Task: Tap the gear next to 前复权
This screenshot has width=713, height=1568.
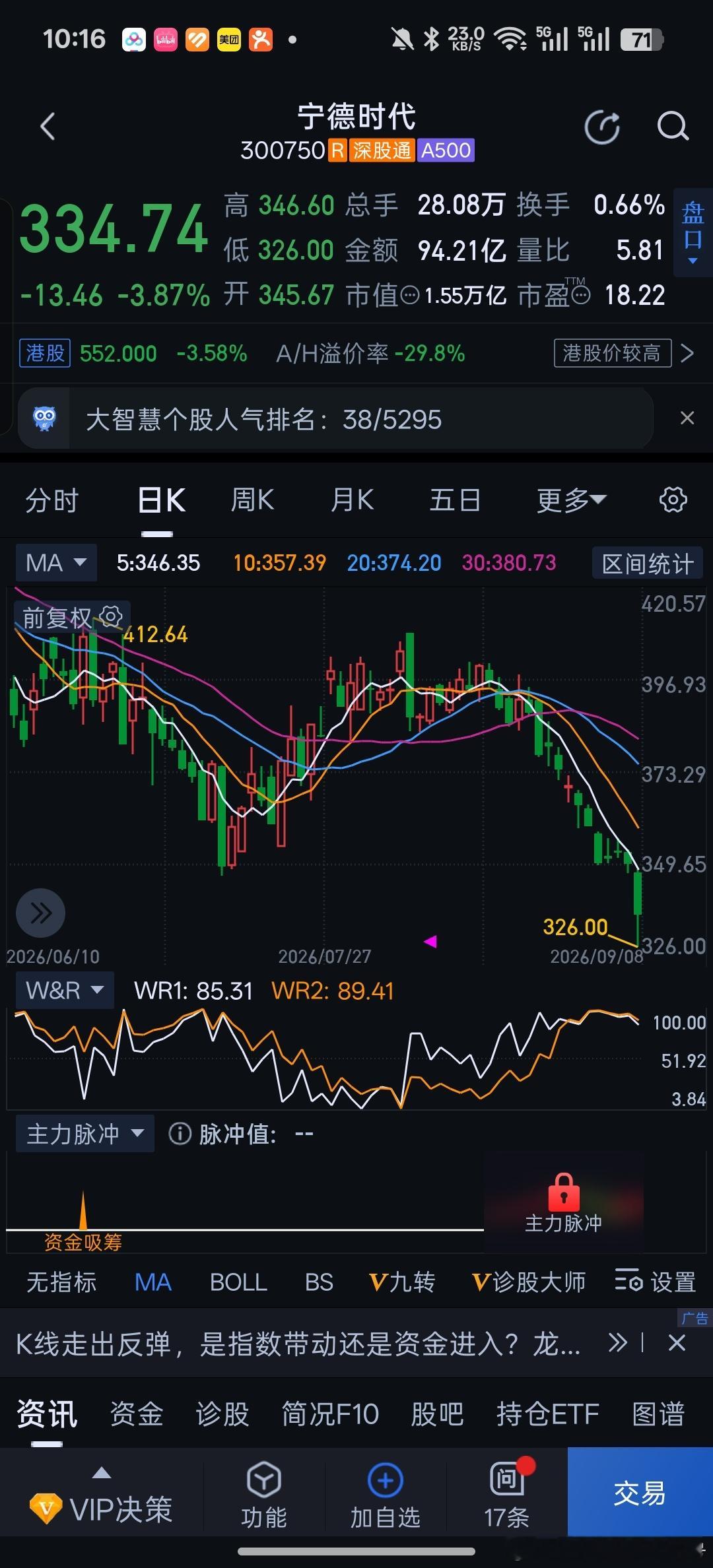Action: click(111, 616)
